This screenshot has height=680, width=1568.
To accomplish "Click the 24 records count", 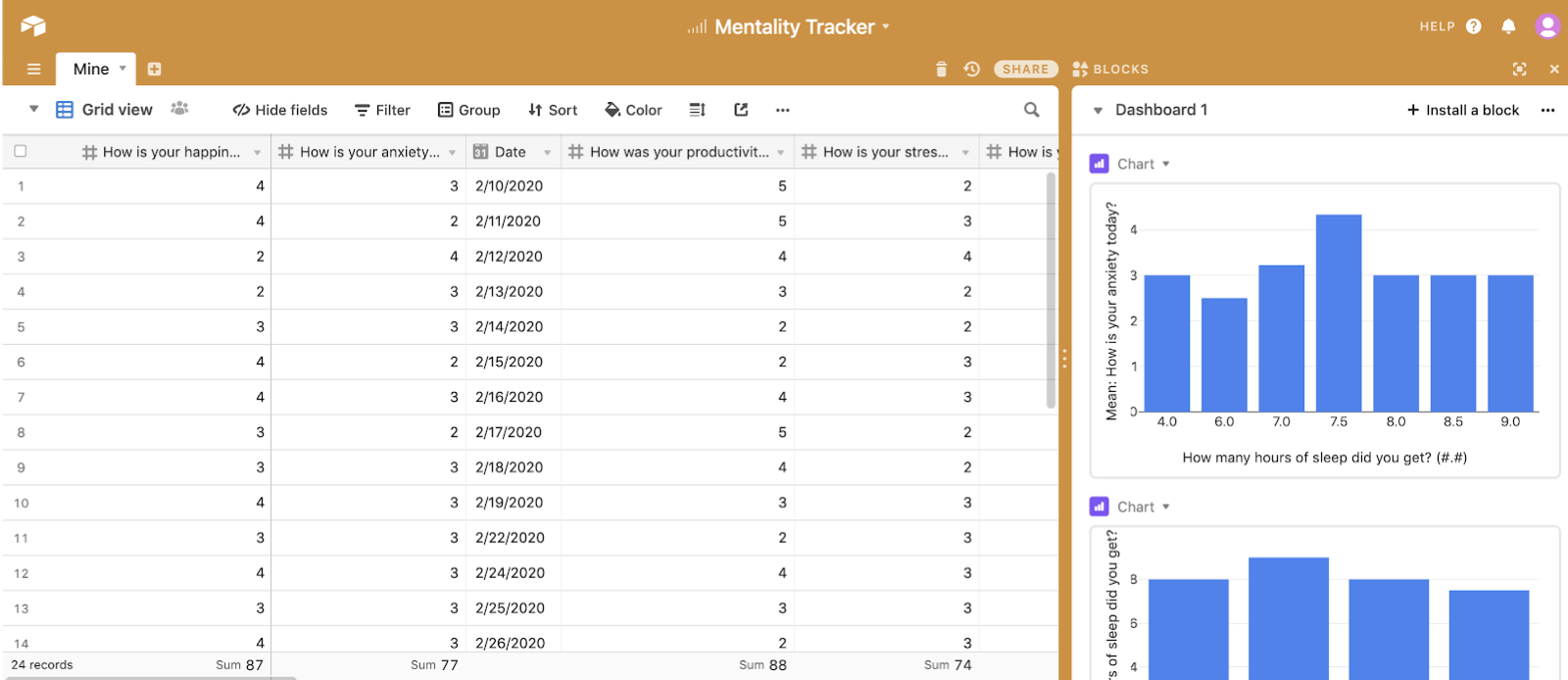I will pyautogui.click(x=42, y=664).
